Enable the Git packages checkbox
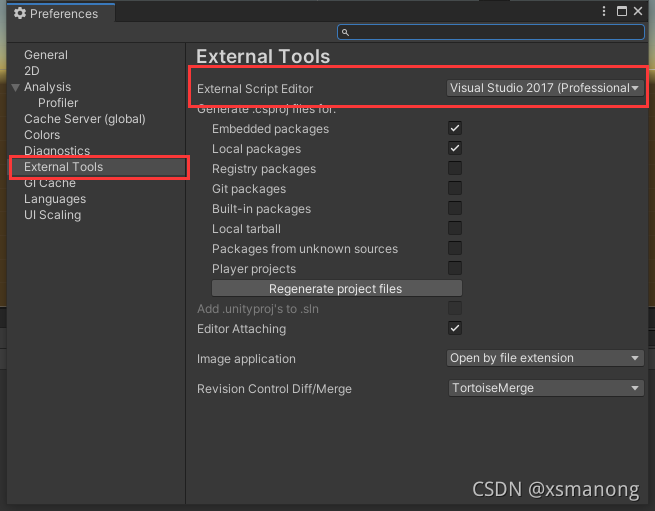This screenshot has width=655, height=511. (454, 188)
